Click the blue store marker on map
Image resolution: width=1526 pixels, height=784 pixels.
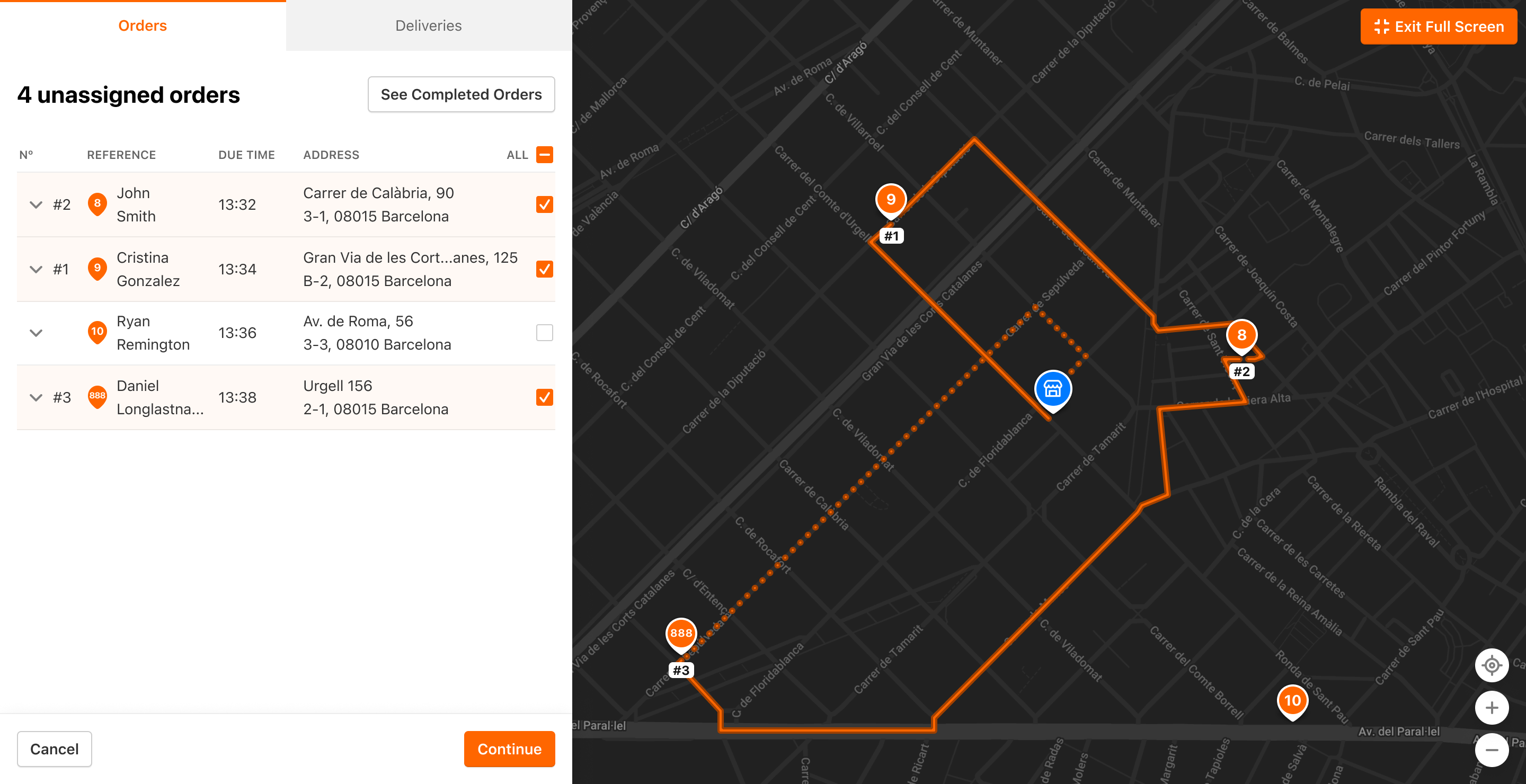pyautogui.click(x=1052, y=389)
